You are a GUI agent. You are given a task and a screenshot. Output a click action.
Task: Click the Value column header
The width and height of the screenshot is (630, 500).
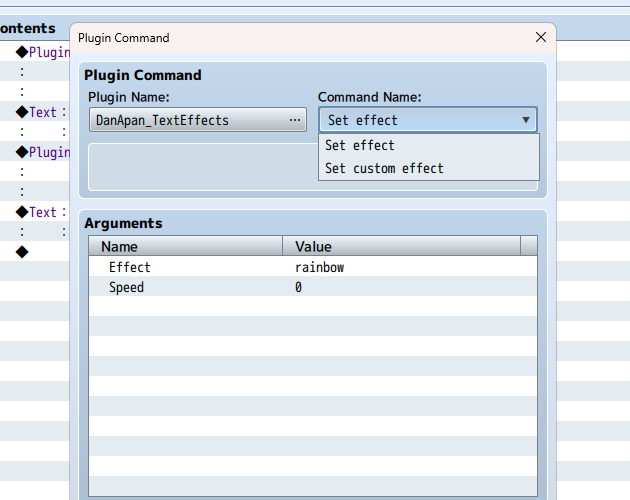[x=401, y=246]
